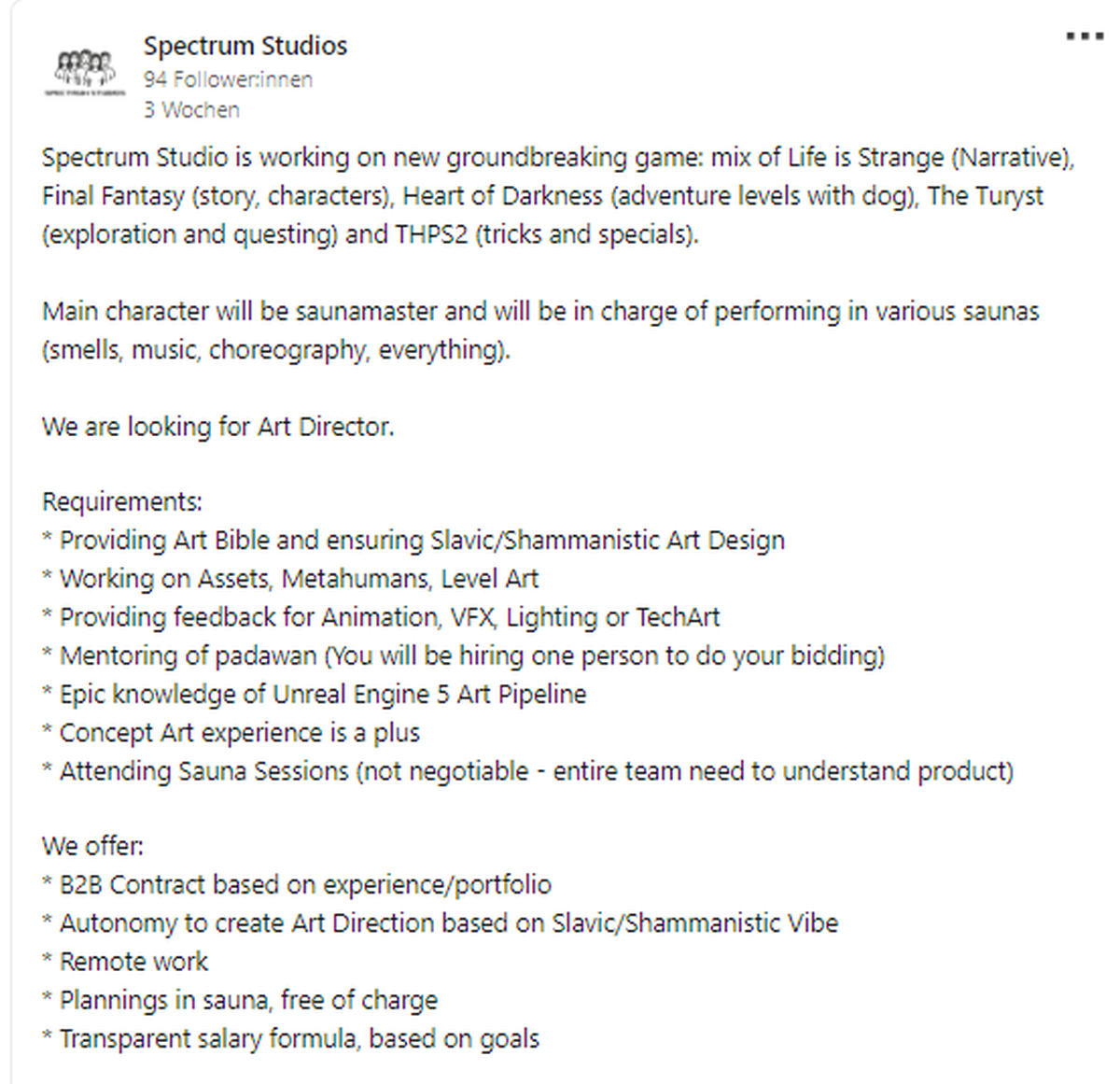
Task: Click the Spectrum Studios logo avatar
Action: [84, 72]
